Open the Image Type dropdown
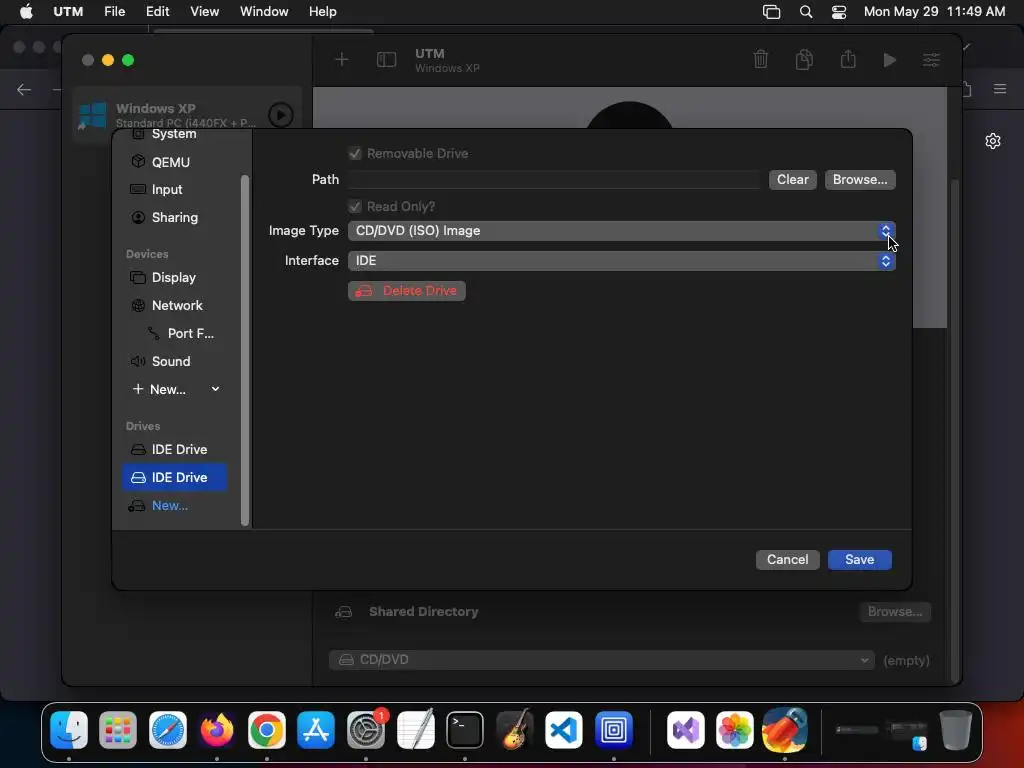This screenshot has height=768, width=1024. pos(622,231)
